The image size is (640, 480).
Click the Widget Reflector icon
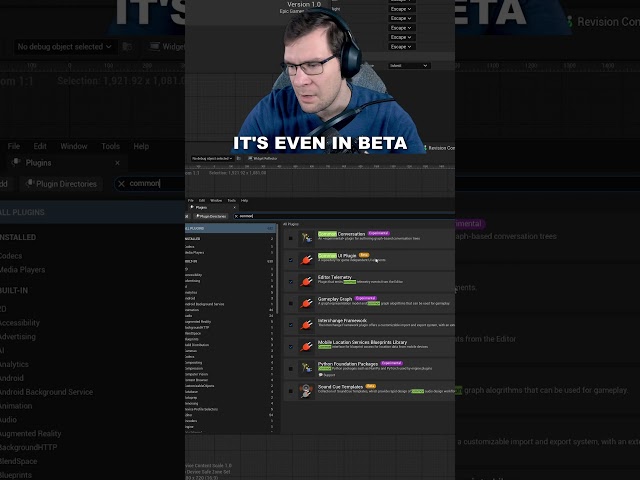pos(251,158)
